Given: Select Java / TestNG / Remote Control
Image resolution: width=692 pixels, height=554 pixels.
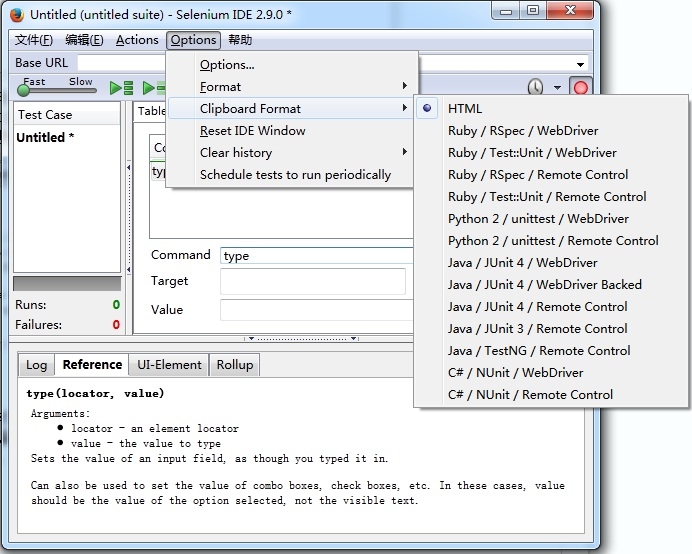Looking at the screenshot, I should (551, 351).
